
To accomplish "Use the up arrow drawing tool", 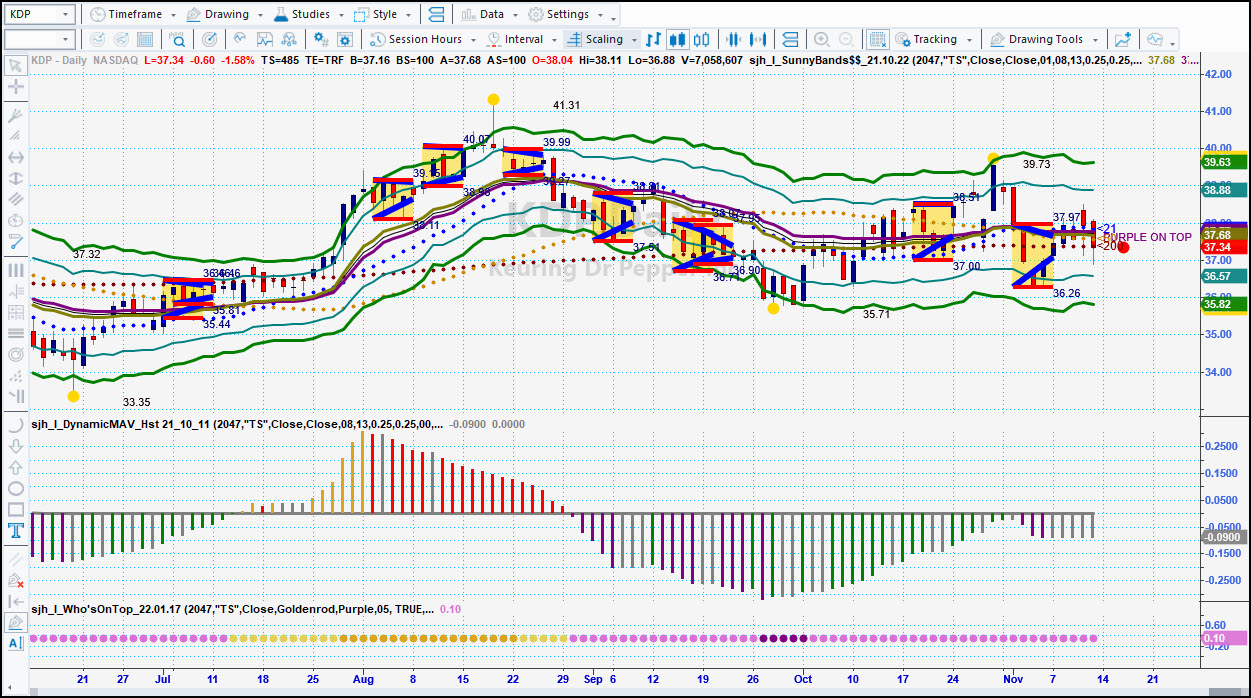I will coord(16,468).
